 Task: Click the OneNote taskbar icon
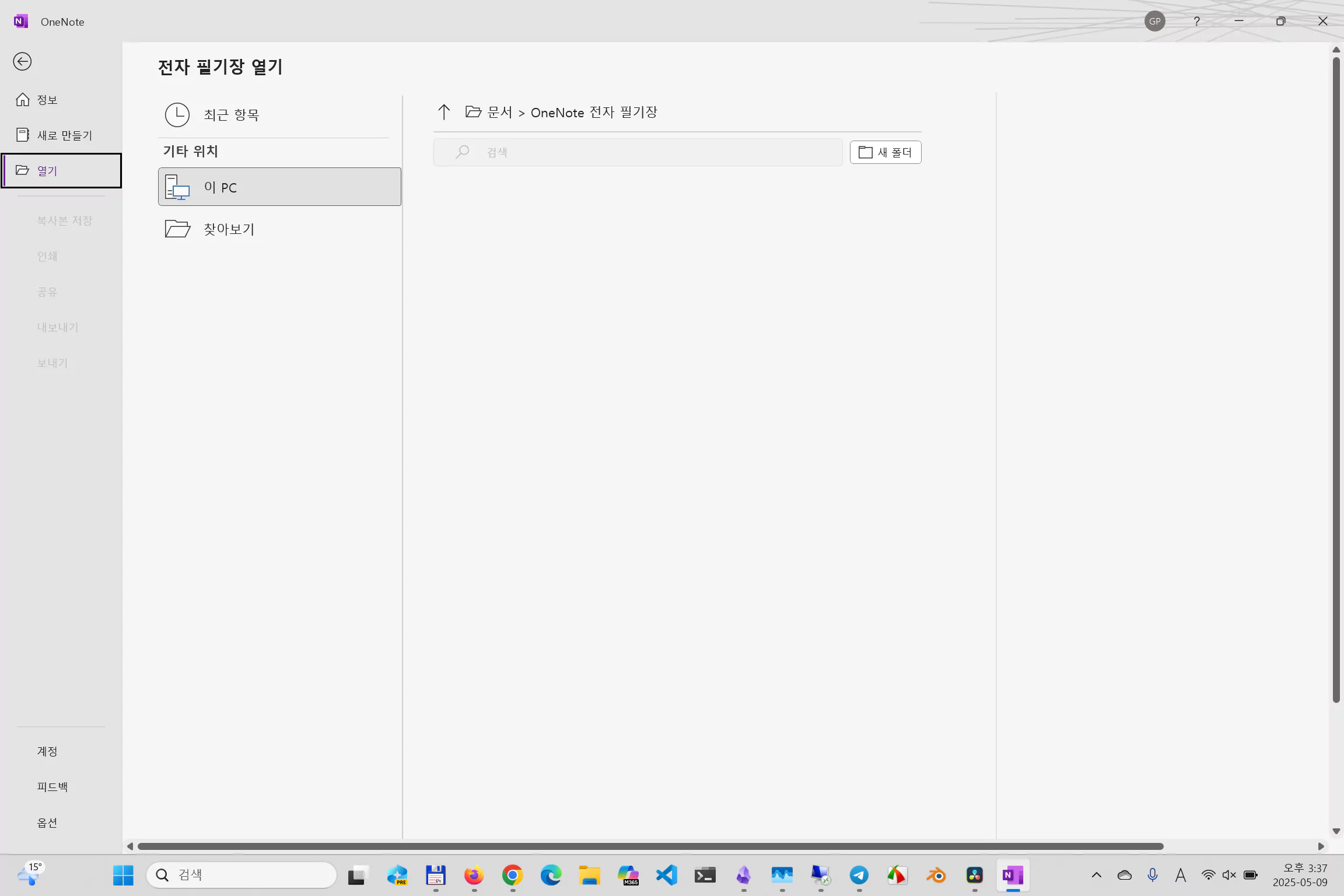[x=1013, y=875]
